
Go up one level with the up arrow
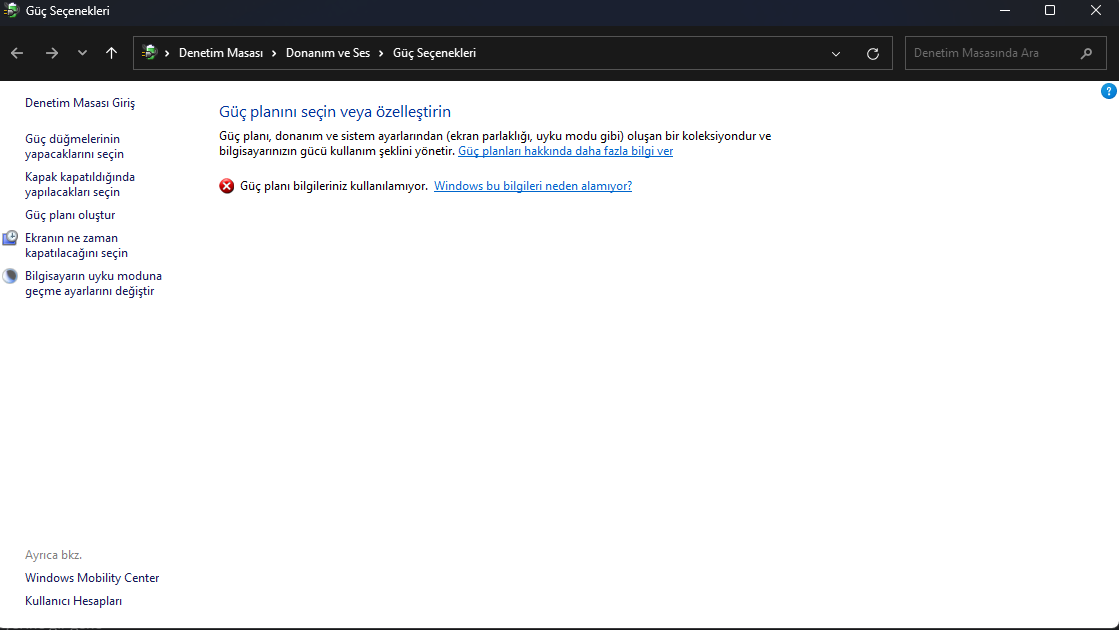tap(111, 53)
